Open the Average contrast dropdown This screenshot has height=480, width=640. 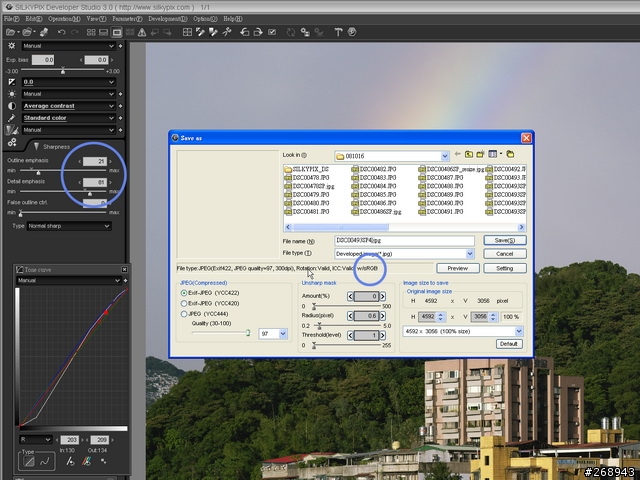69,106
